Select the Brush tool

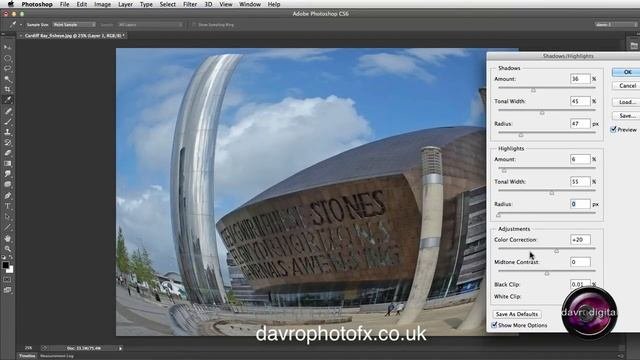pos(7,122)
